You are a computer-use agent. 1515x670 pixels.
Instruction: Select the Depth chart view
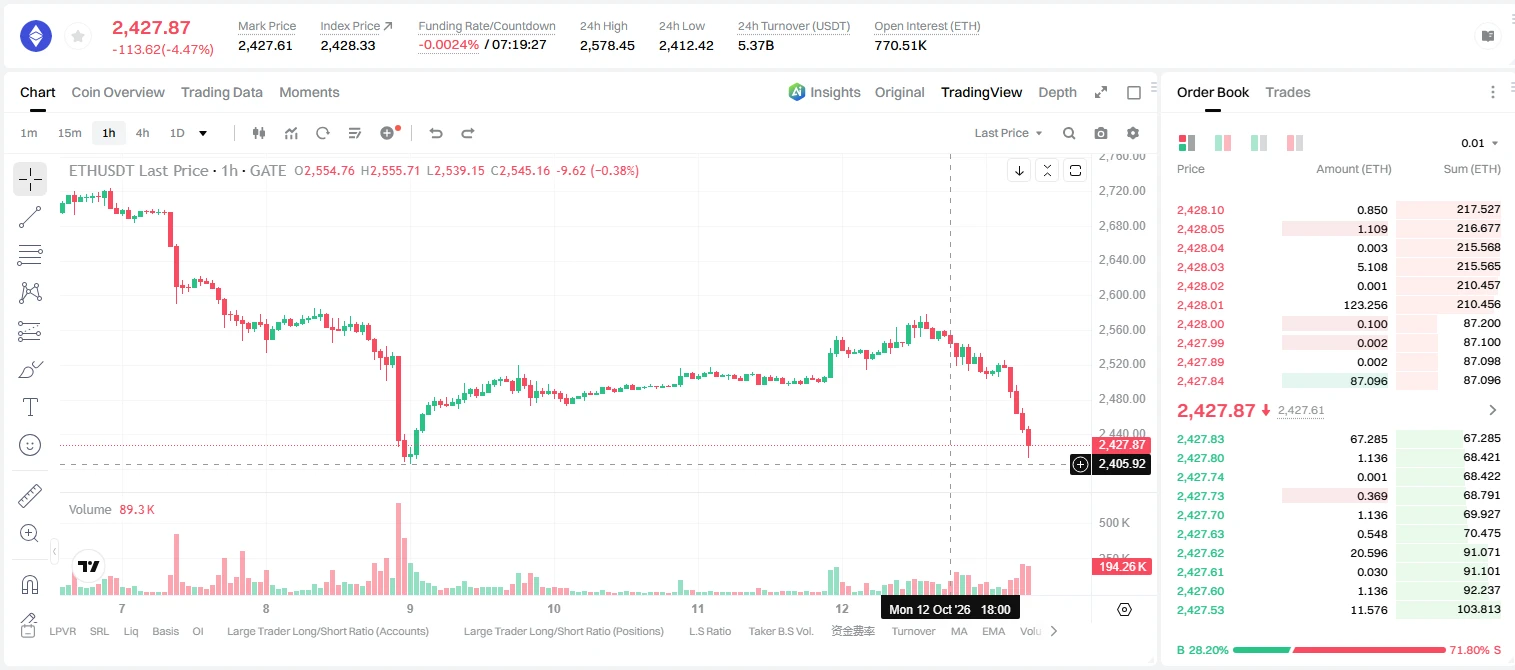(x=1057, y=92)
